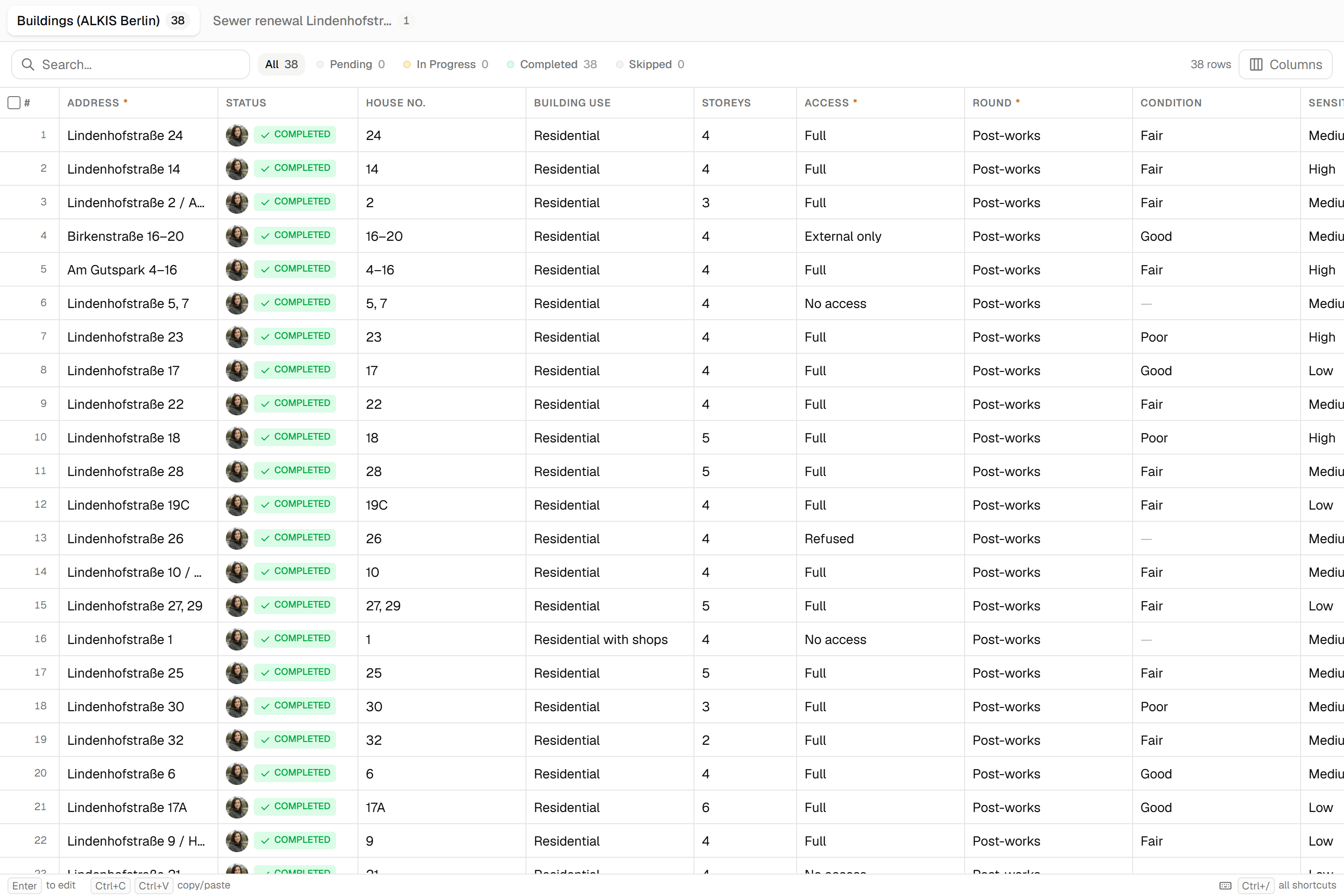The width and height of the screenshot is (1344, 896).
Task: Select cell 'Lindenhofstraße 2 / A…'
Action: pos(138,203)
